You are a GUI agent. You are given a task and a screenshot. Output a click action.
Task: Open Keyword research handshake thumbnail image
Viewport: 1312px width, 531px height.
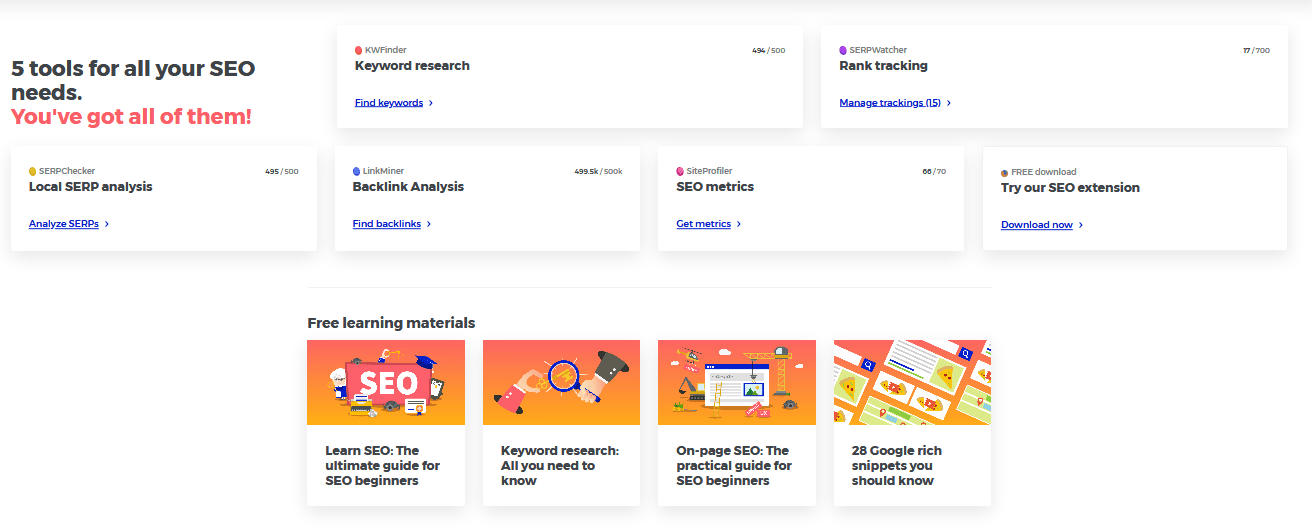pos(561,382)
